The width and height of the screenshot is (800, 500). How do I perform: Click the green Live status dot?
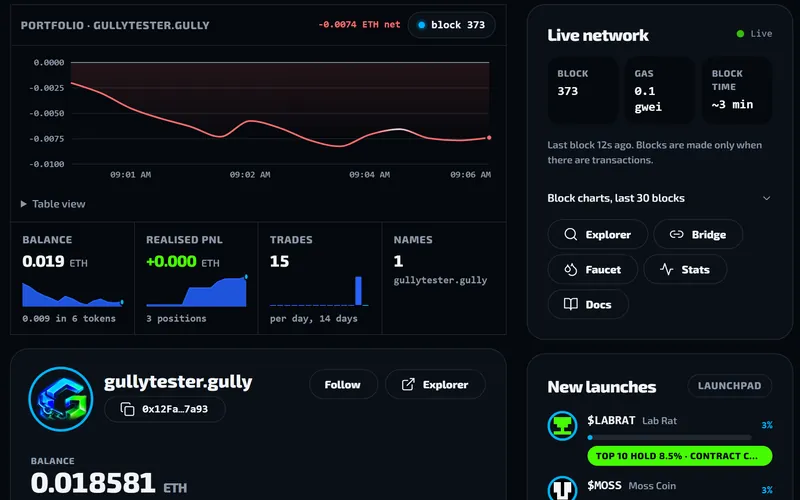(x=740, y=34)
